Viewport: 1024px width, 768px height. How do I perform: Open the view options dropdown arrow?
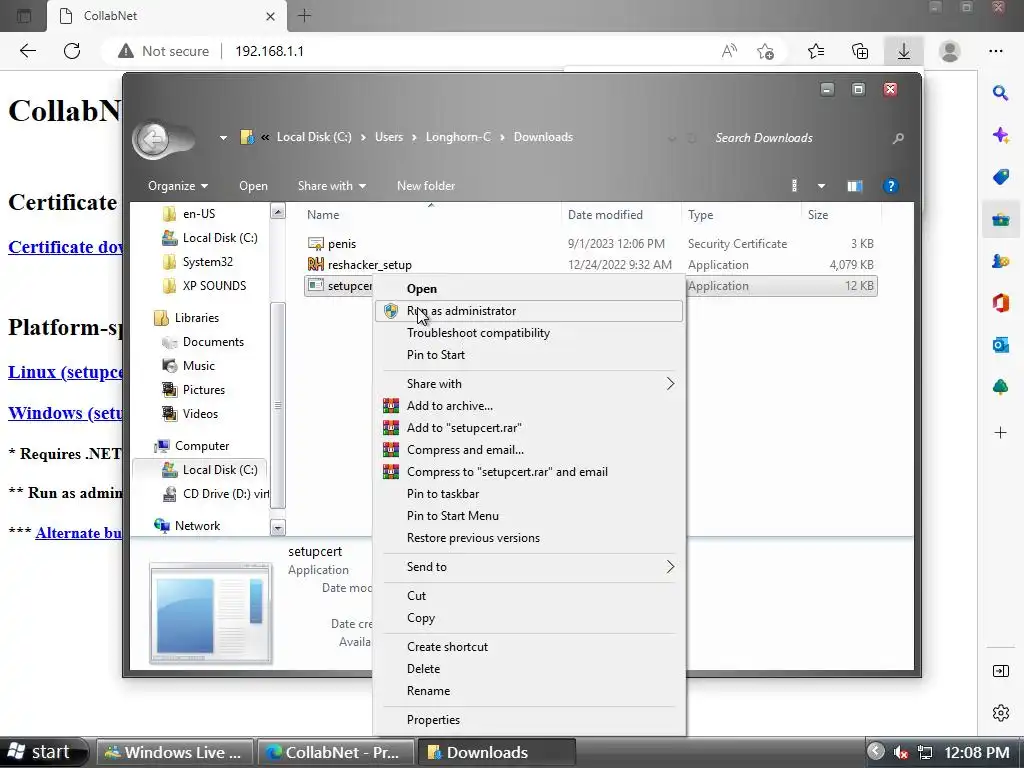click(x=821, y=186)
